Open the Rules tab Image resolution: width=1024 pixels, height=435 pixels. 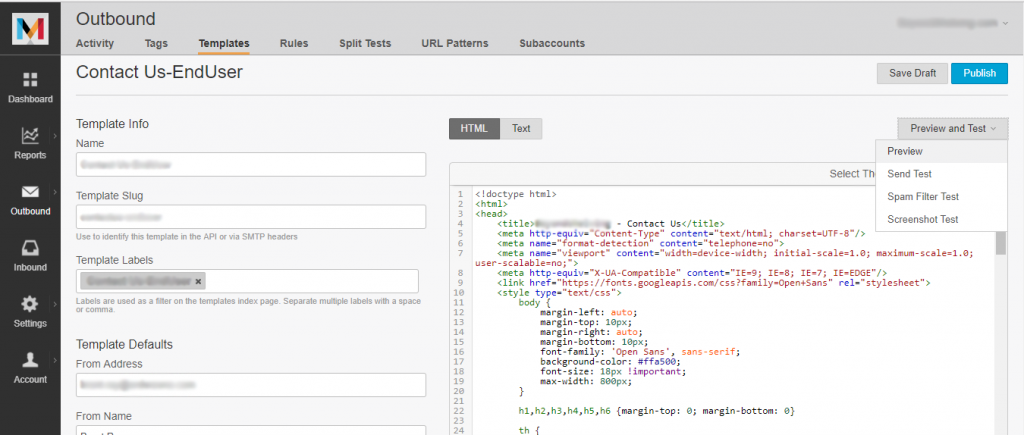click(x=294, y=44)
